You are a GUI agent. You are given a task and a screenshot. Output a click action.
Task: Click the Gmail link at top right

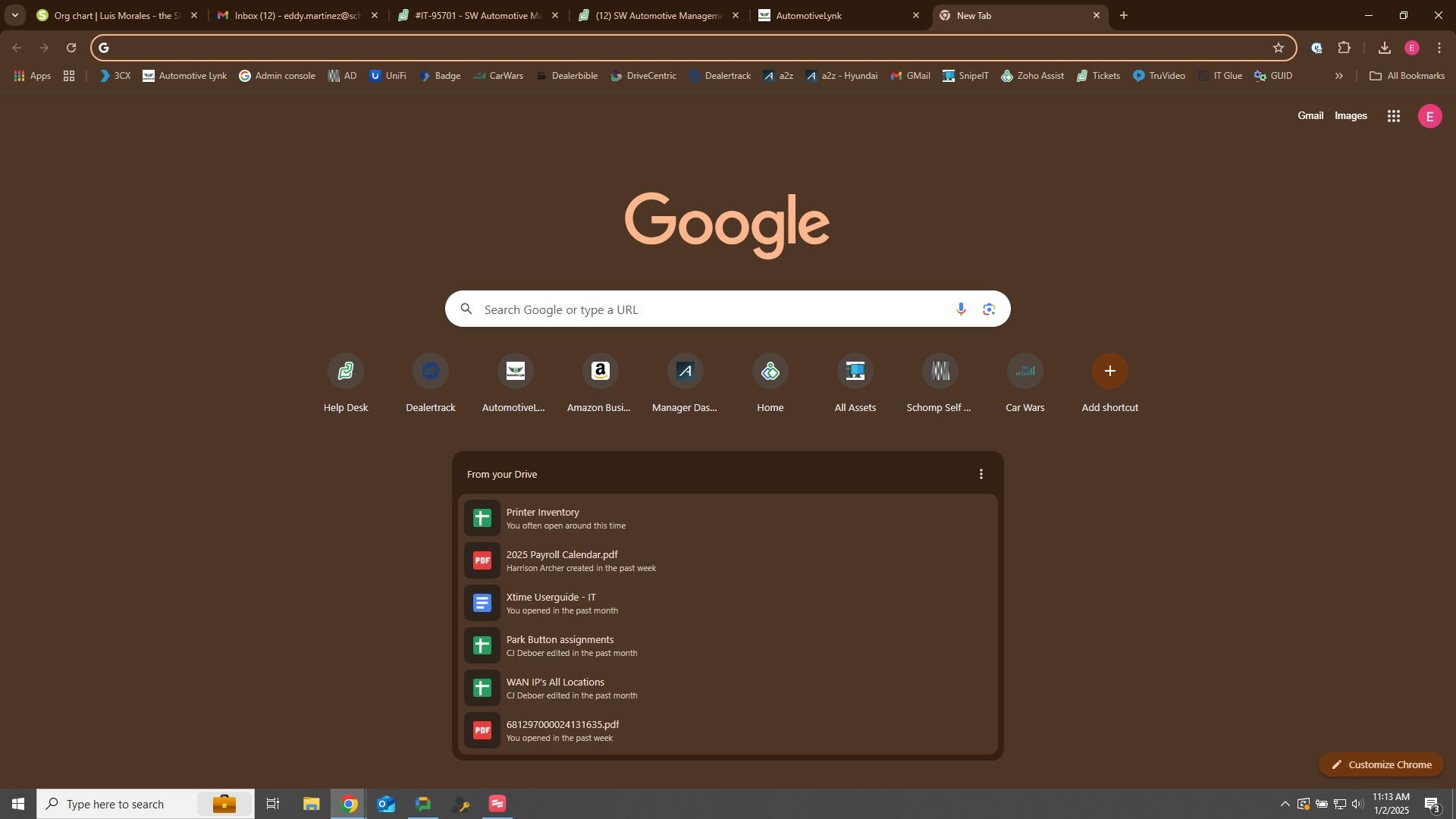click(1310, 116)
